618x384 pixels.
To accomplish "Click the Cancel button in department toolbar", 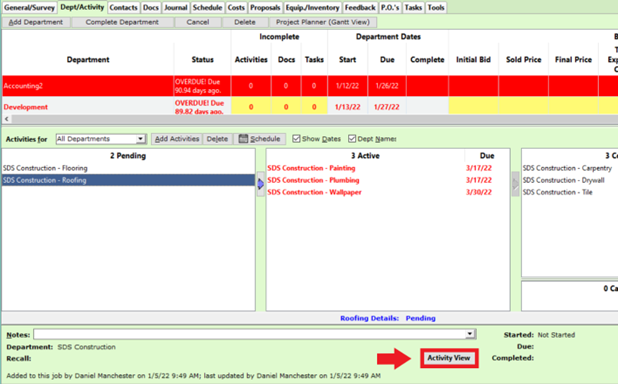I will click(x=198, y=22).
